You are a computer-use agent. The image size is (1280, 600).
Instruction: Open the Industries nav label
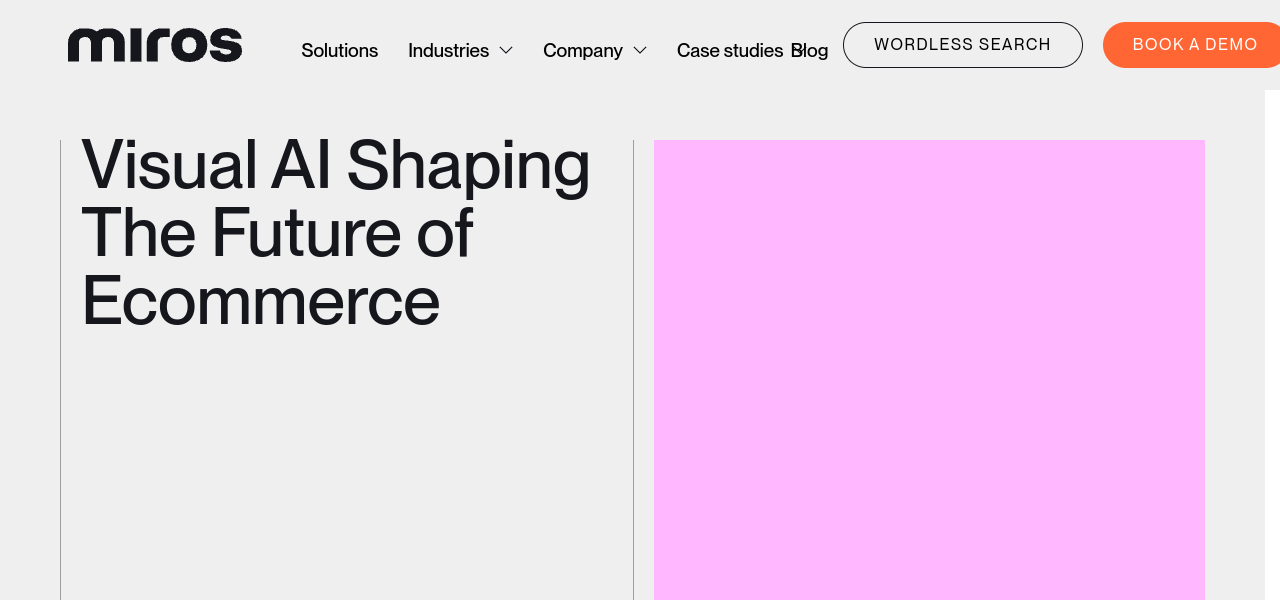(448, 50)
